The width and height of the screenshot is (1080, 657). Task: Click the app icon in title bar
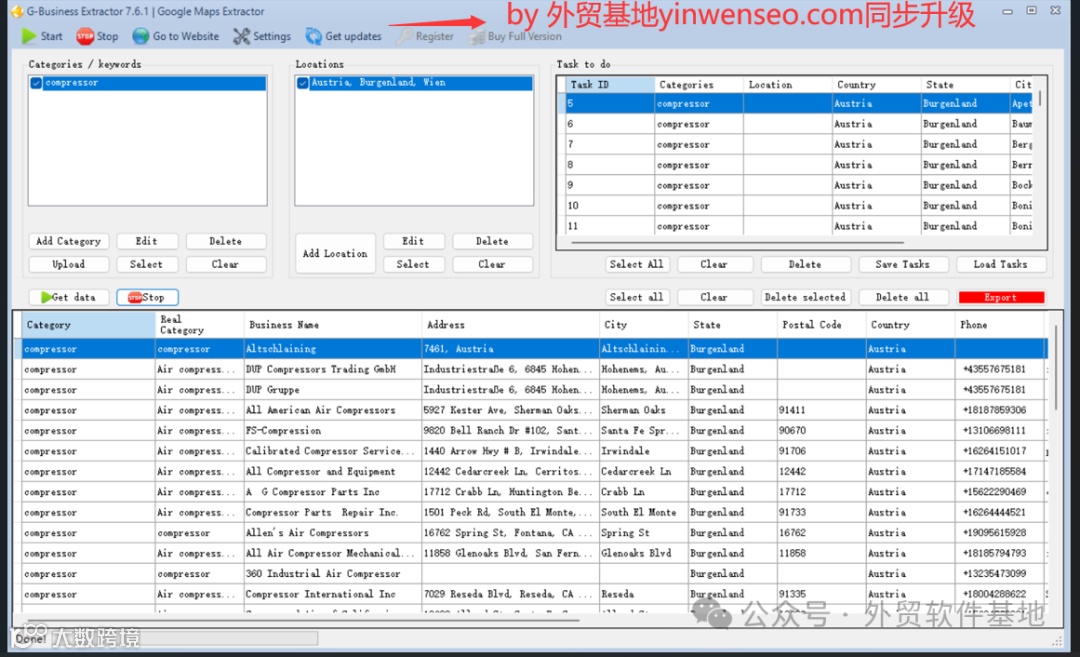pos(17,12)
